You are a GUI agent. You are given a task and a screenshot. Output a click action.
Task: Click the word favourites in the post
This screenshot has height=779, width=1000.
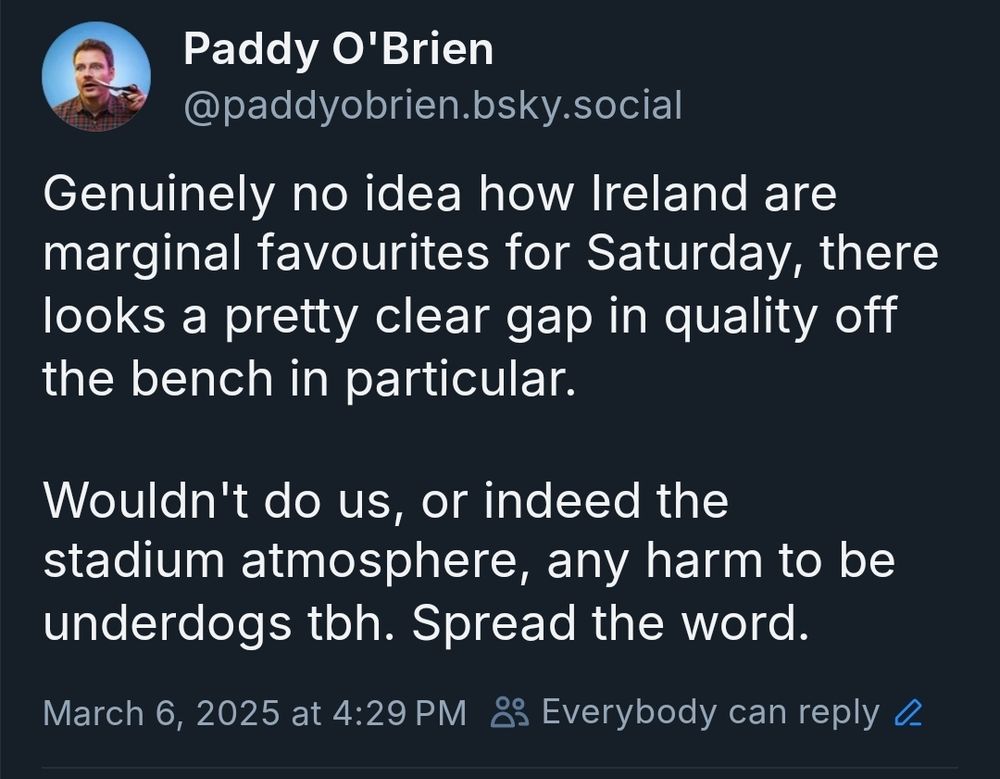click(374, 254)
